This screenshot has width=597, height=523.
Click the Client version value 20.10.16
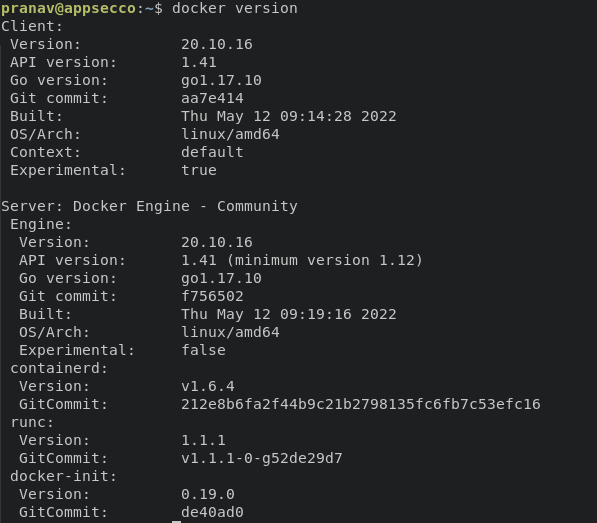(217, 45)
